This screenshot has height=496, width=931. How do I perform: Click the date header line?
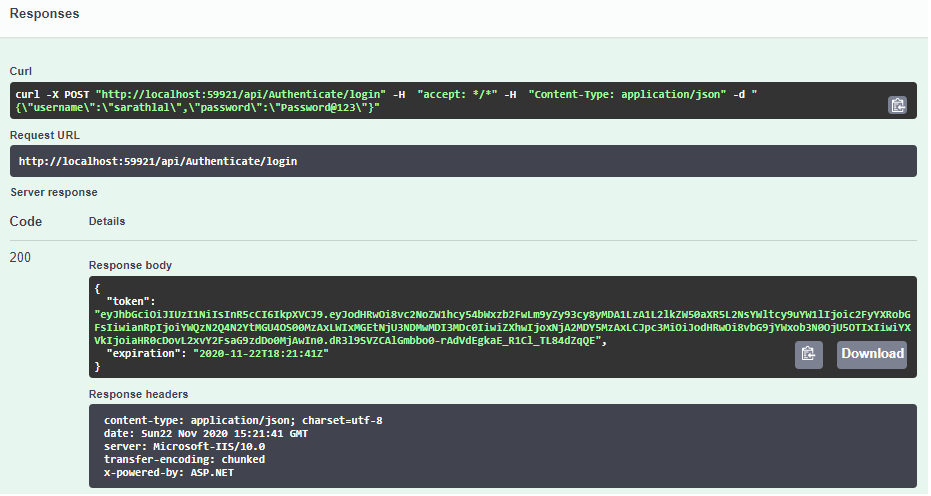(x=205, y=434)
